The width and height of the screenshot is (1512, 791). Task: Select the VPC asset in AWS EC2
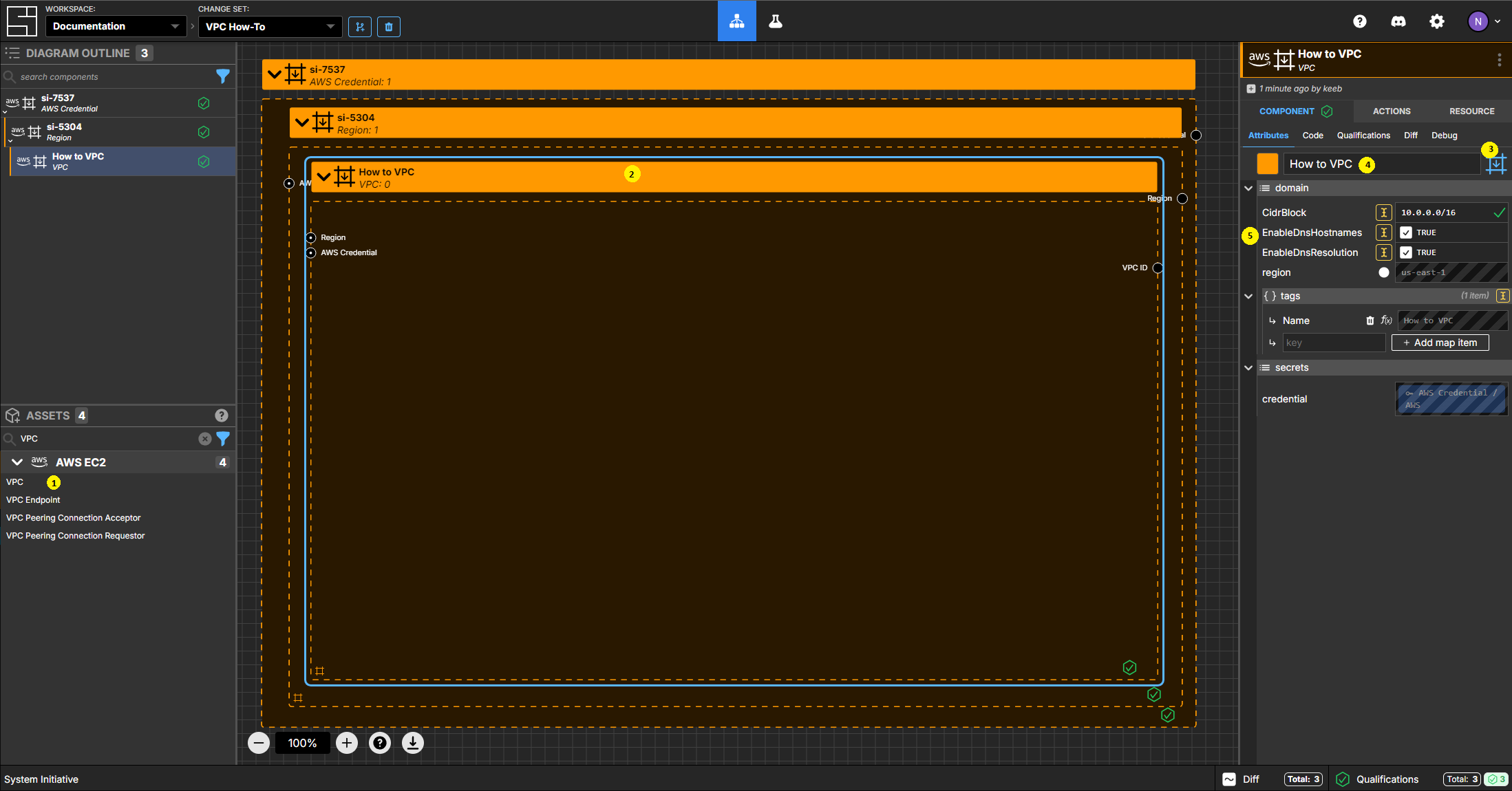pyautogui.click(x=14, y=482)
